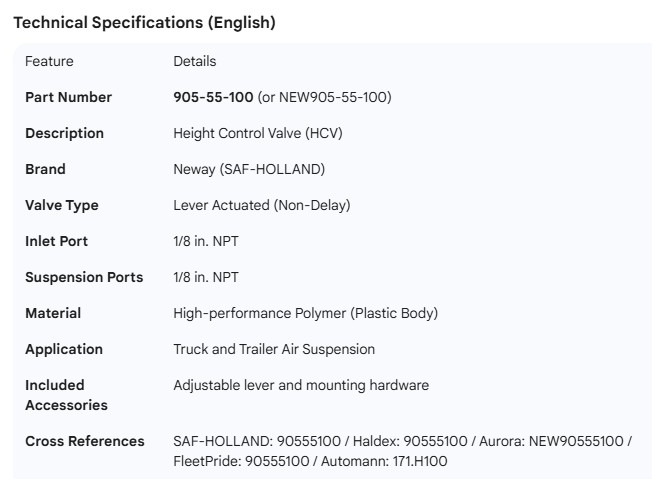Click High-performance Polymer (Plastic Body) text

click(x=305, y=313)
